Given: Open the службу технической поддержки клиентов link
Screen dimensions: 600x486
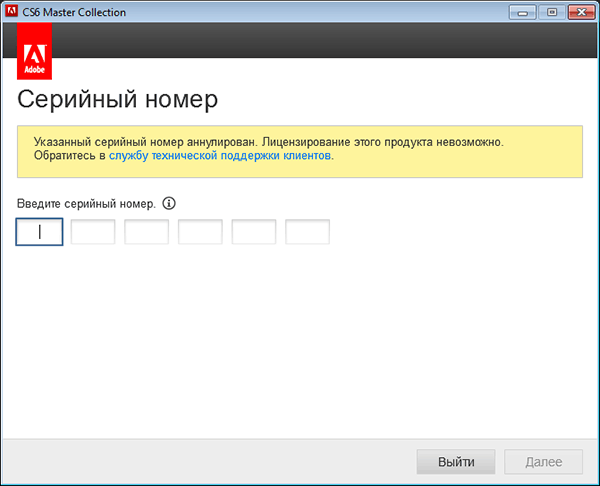Looking at the screenshot, I should coord(220,156).
